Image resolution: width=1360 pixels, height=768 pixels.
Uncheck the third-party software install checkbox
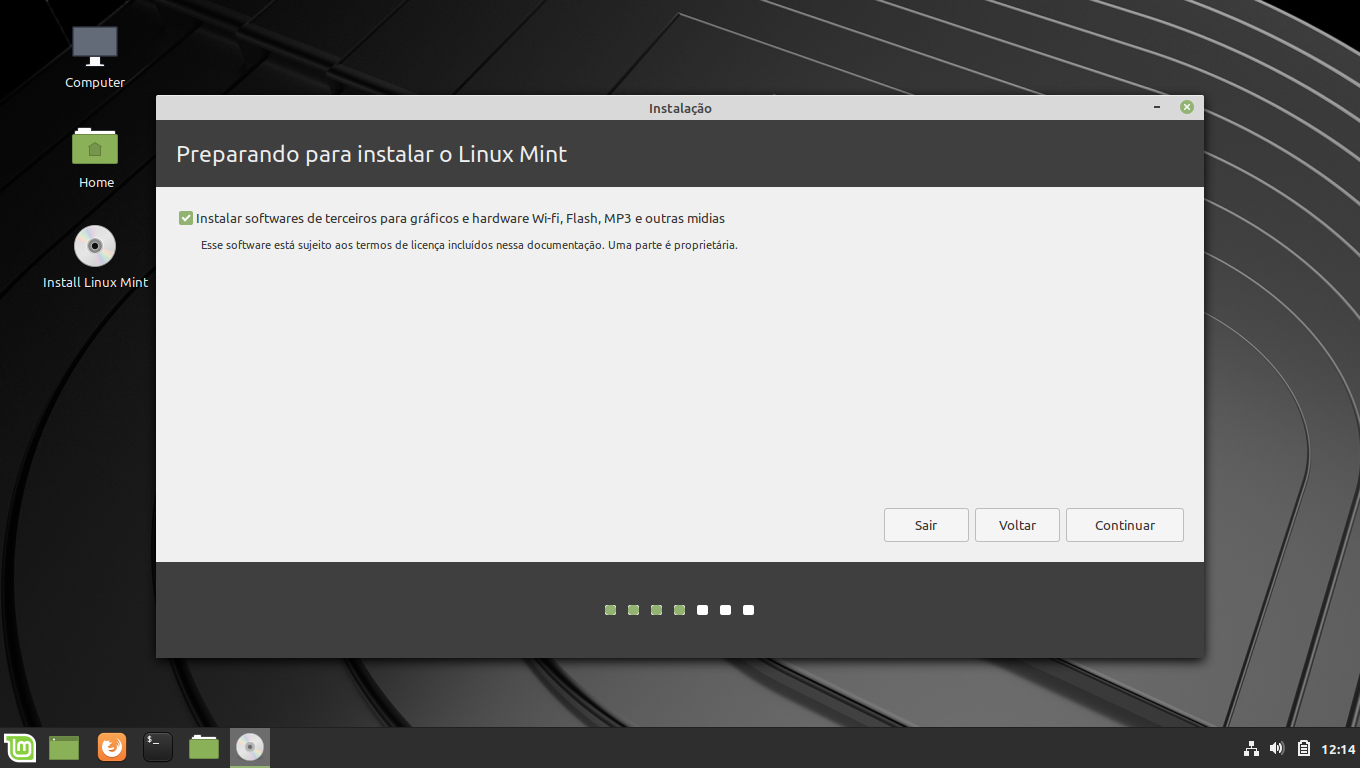click(x=186, y=218)
